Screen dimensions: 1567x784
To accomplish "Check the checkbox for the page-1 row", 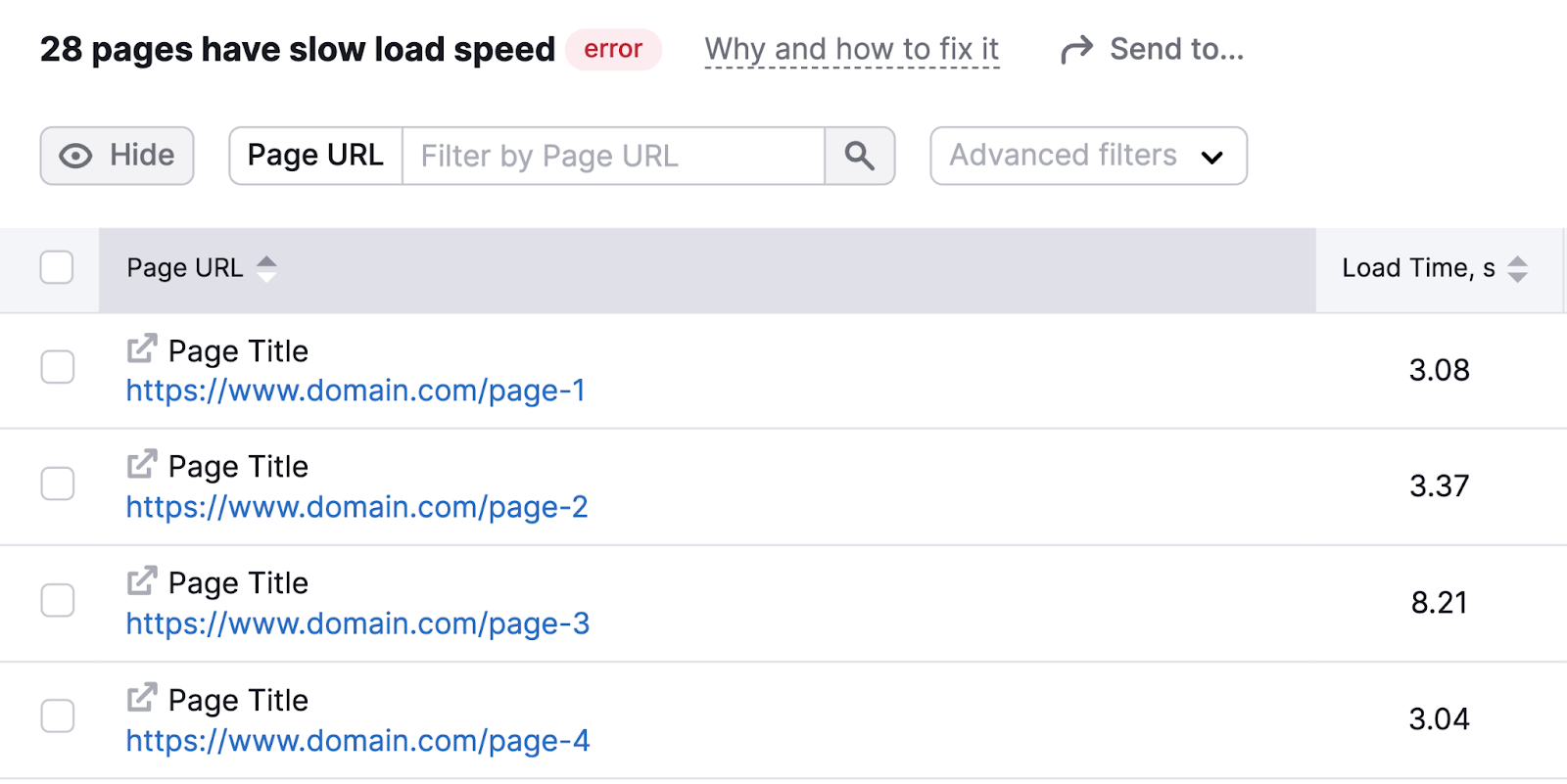I will coord(57,368).
